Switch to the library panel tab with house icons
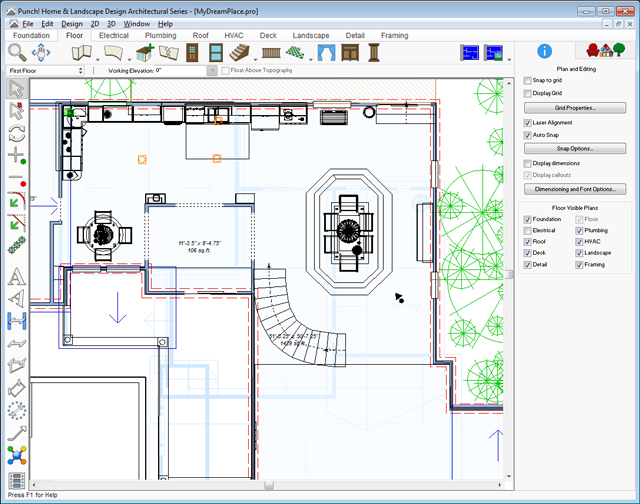The height and width of the screenshot is (504, 640). (x=598, y=50)
